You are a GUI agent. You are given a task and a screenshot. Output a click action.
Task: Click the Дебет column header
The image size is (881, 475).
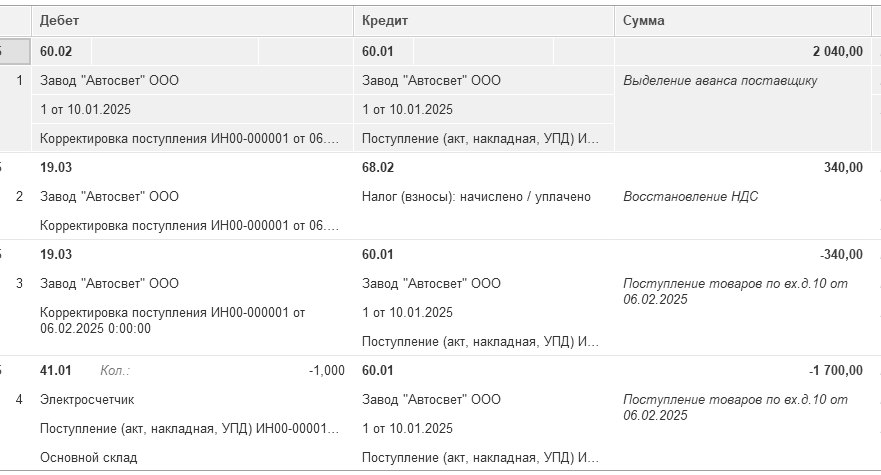tap(192, 21)
